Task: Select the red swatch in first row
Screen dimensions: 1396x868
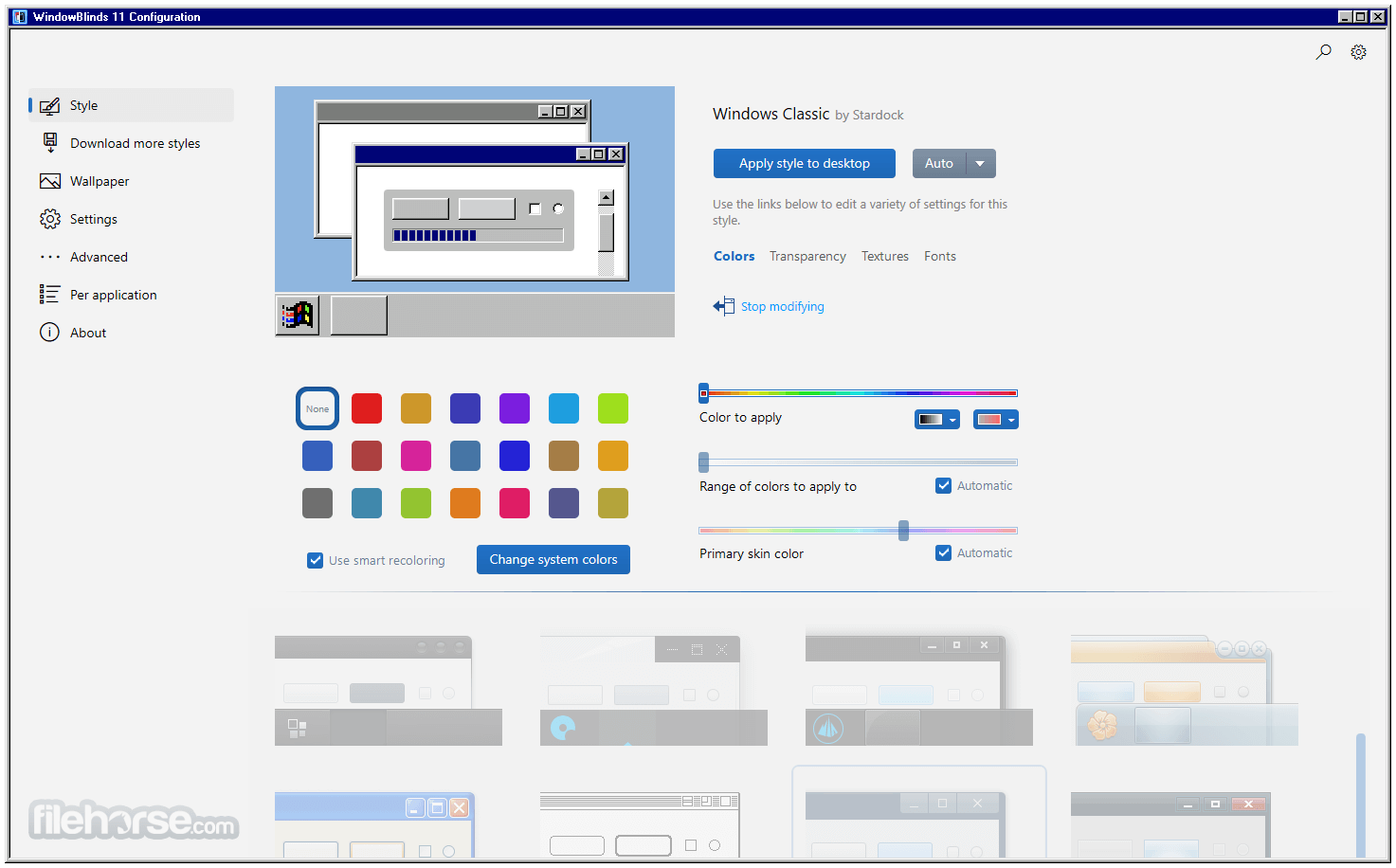Action: 367,408
